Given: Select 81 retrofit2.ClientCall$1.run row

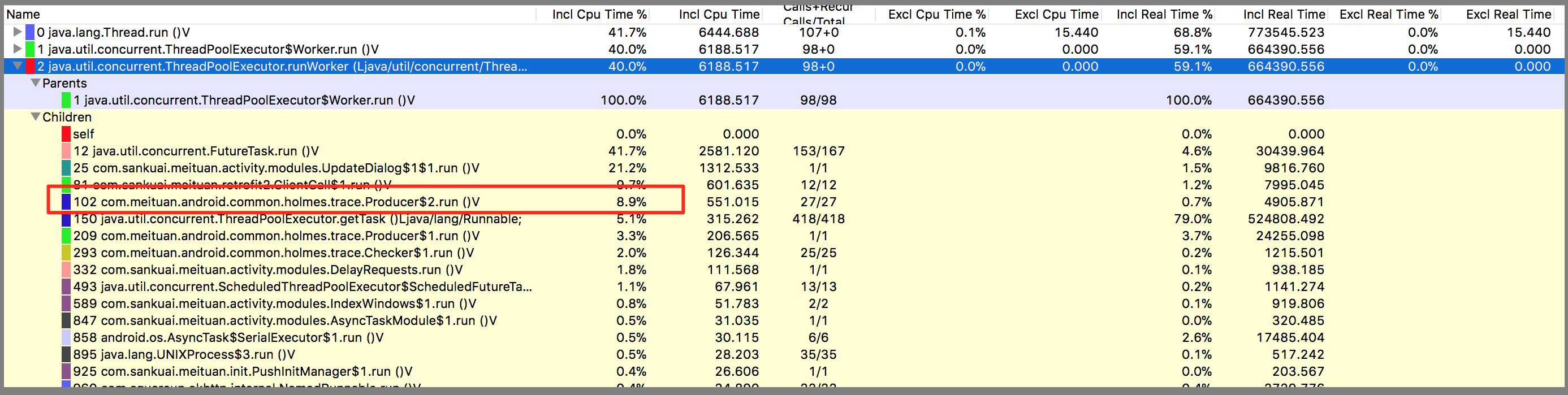Looking at the screenshot, I should (x=784, y=184).
